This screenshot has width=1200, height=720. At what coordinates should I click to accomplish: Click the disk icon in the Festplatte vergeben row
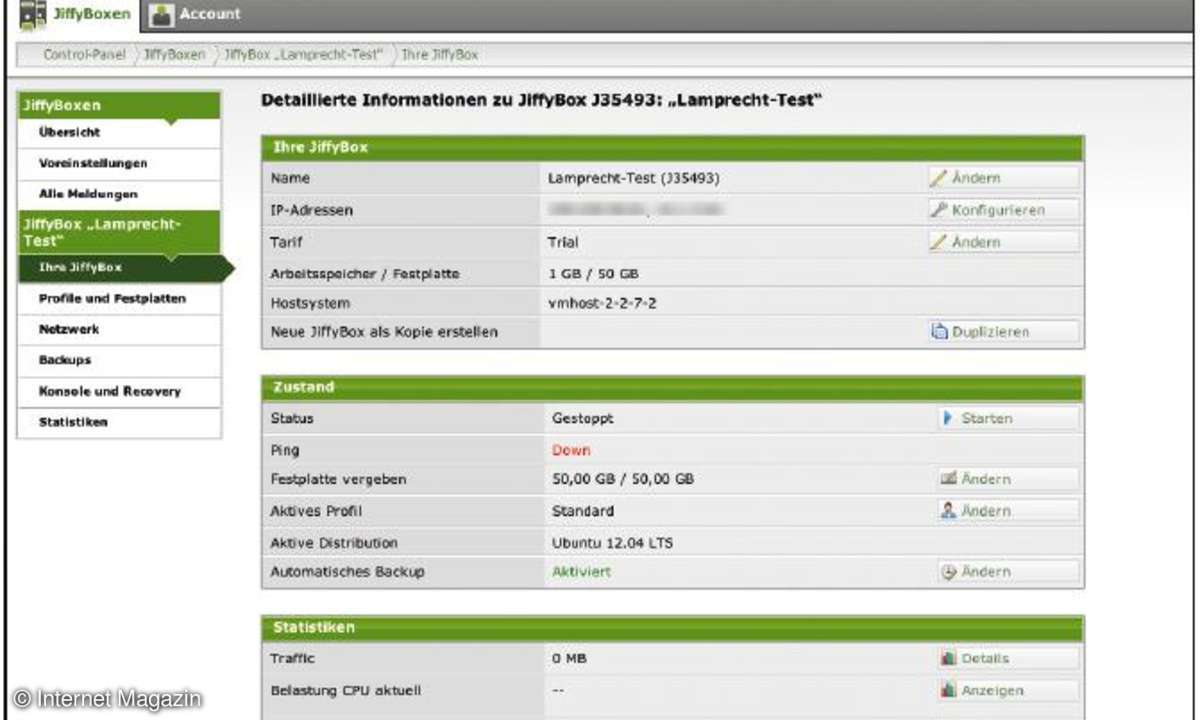point(948,479)
